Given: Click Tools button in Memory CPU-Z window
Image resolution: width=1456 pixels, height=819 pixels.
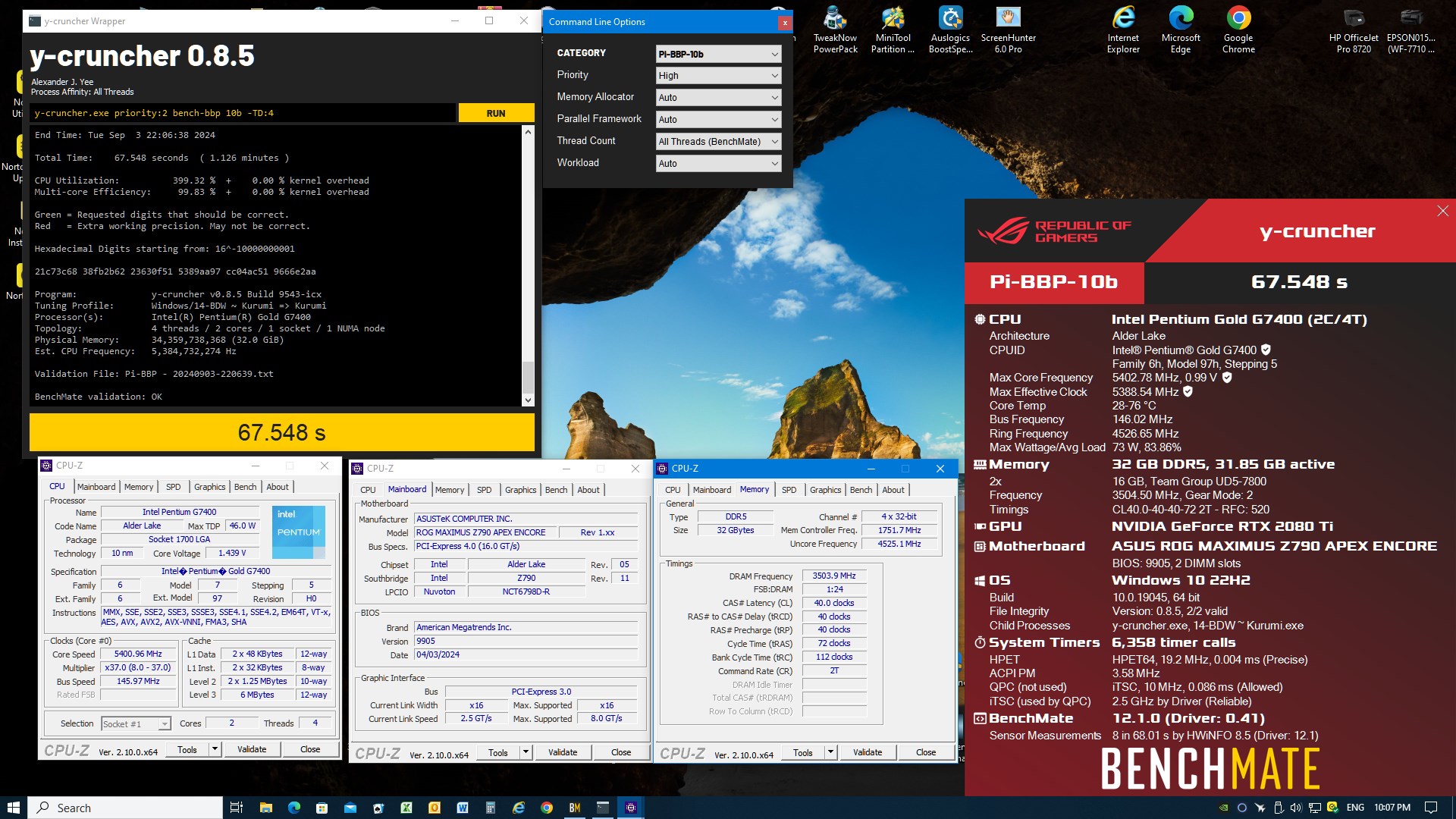Looking at the screenshot, I should pos(803,752).
